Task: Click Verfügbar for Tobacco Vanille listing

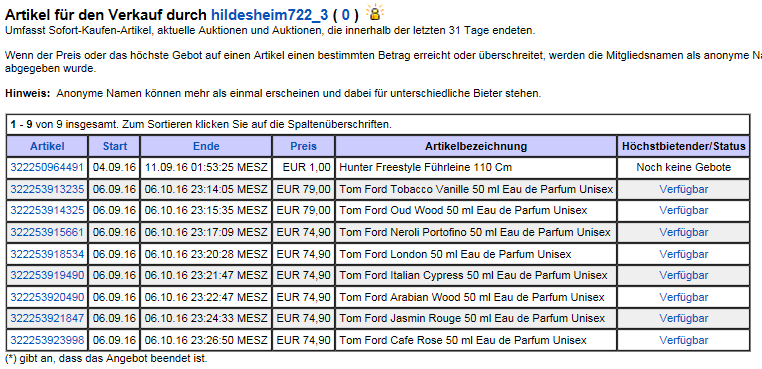Action: pyautogui.click(x=683, y=189)
